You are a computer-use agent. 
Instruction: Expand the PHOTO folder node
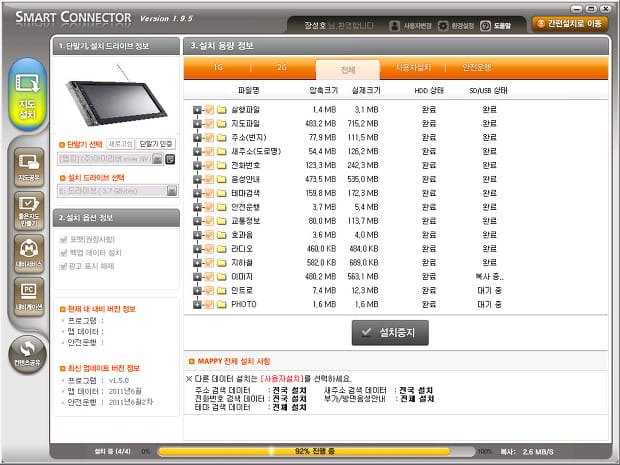coord(198,304)
